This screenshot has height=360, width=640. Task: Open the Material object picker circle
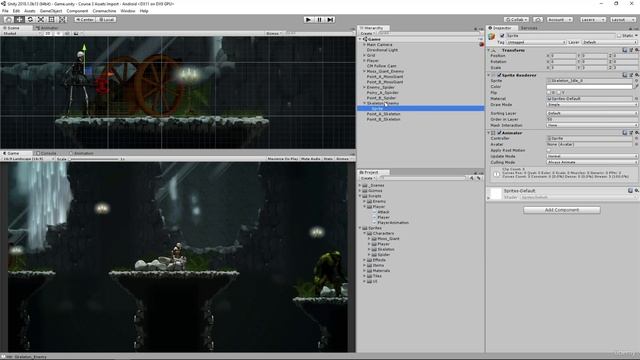coord(636,99)
